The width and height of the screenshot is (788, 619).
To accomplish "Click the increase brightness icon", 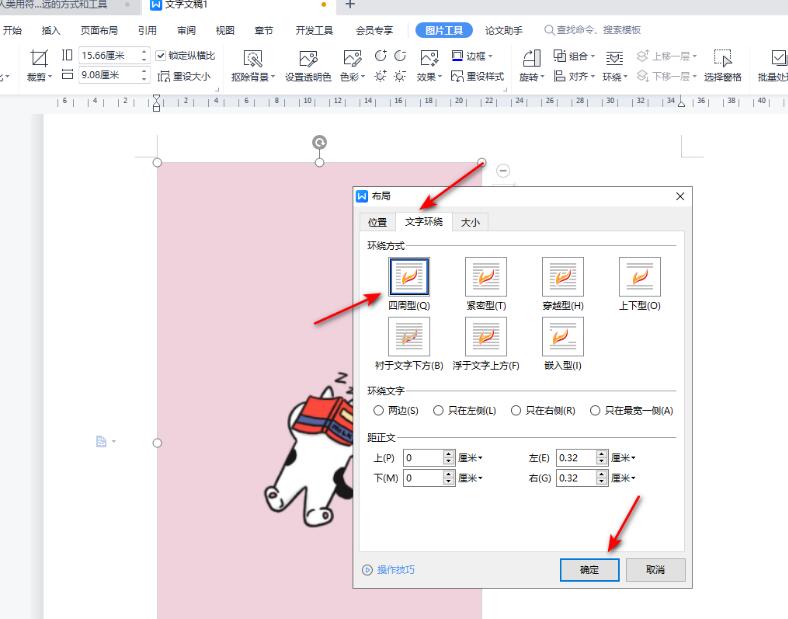I will [x=380, y=76].
